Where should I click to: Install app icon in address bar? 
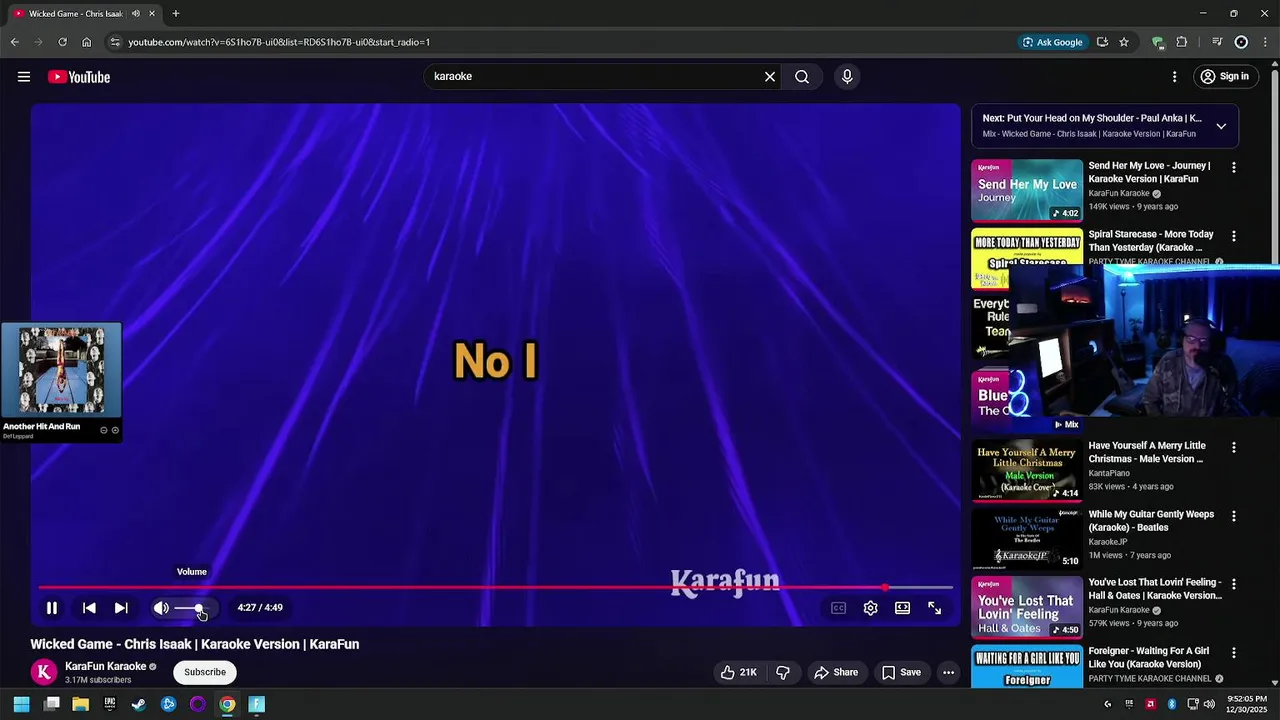(1102, 42)
